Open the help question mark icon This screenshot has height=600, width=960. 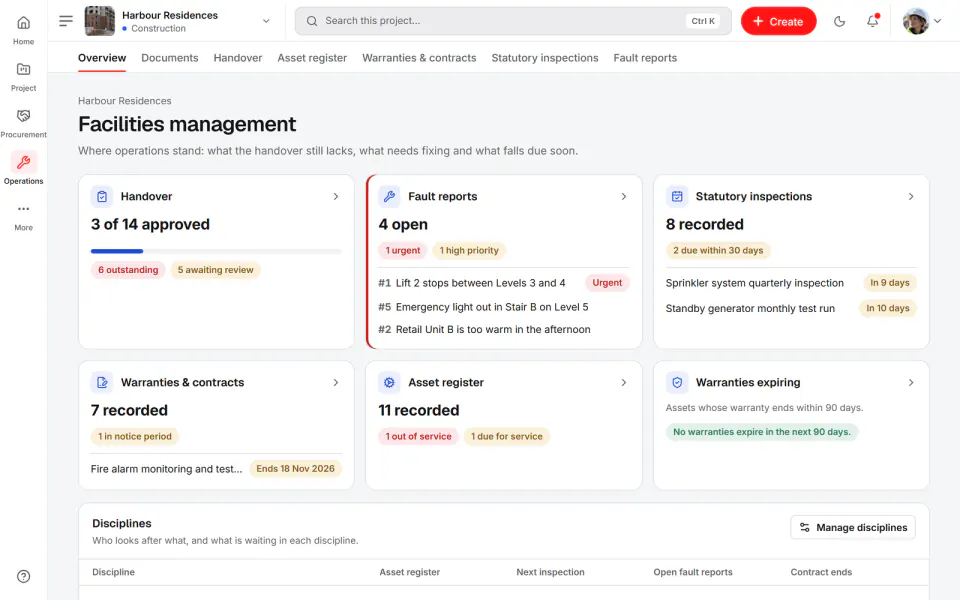pos(23,576)
